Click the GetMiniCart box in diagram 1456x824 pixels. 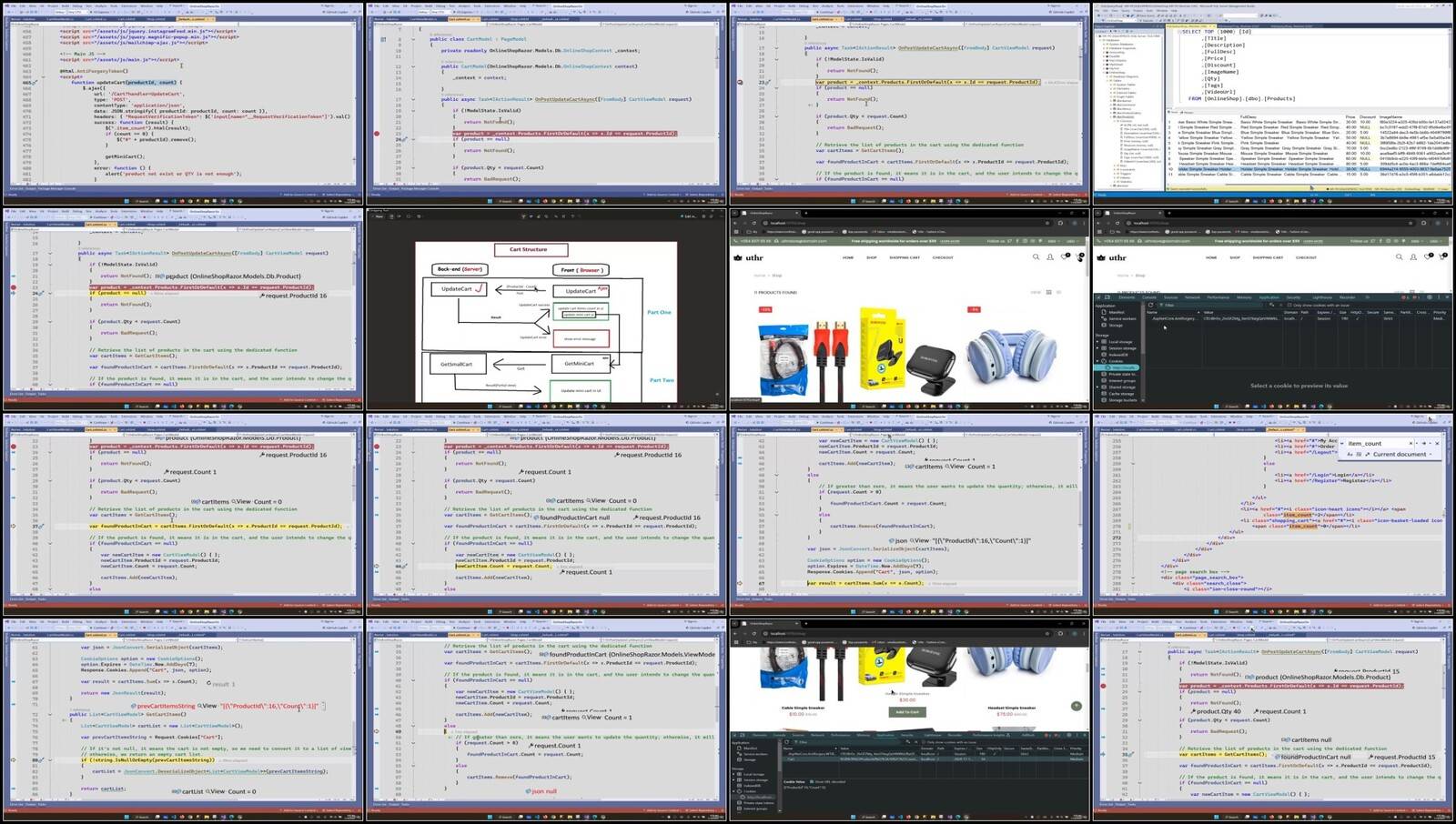[x=580, y=364]
